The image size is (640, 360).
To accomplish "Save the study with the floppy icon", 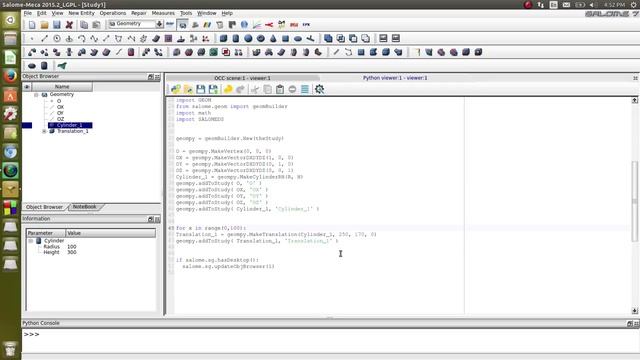I will 57,25.
